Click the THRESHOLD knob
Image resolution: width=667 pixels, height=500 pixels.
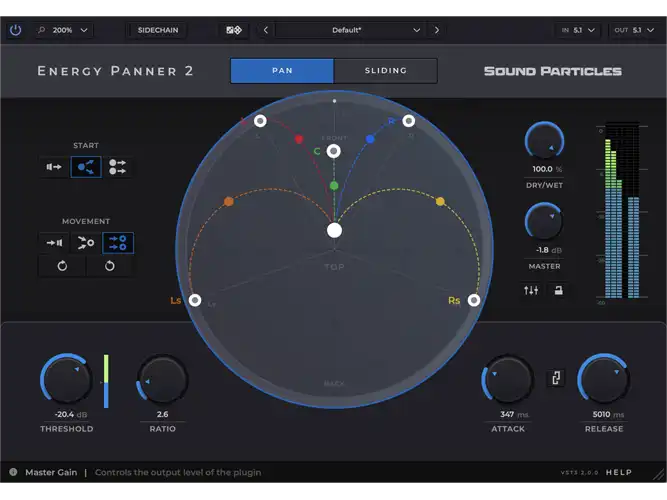(x=66, y=378)
